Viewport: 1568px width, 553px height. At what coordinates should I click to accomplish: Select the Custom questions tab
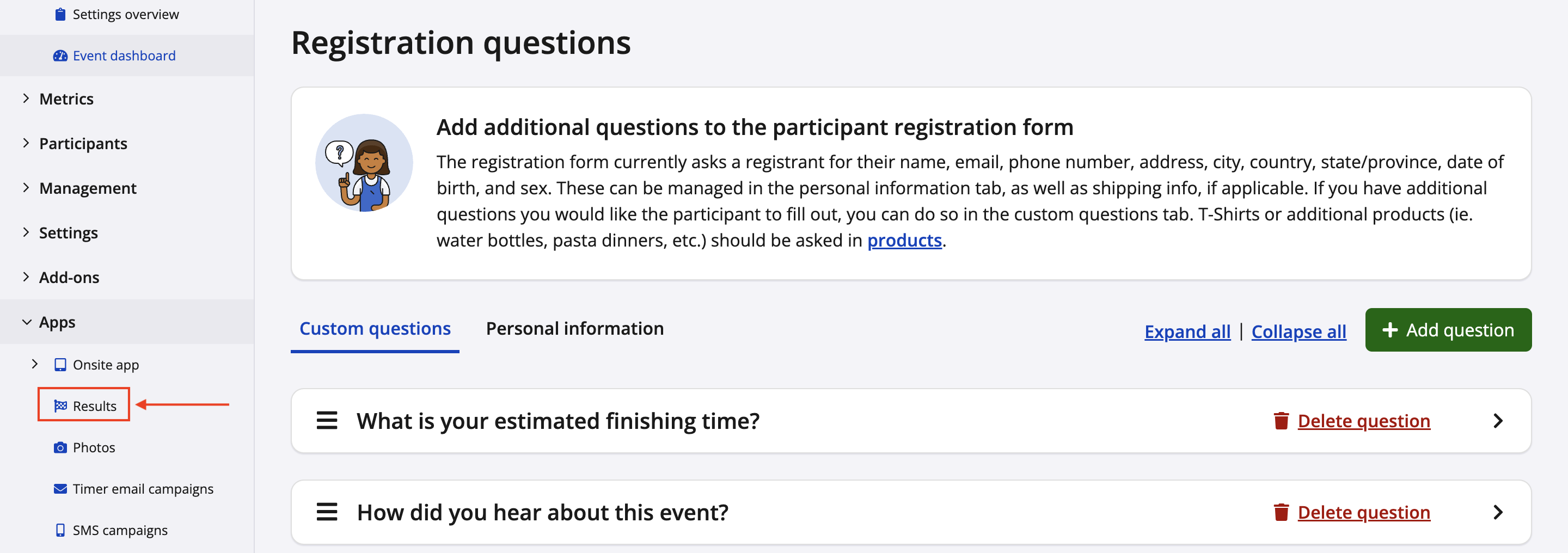coord(375,329)
